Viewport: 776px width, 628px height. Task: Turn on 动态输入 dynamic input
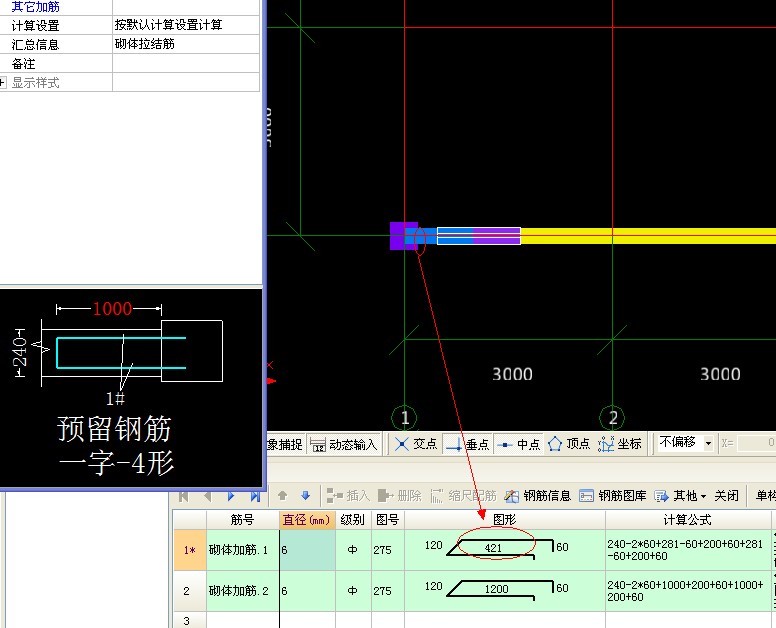343,444
